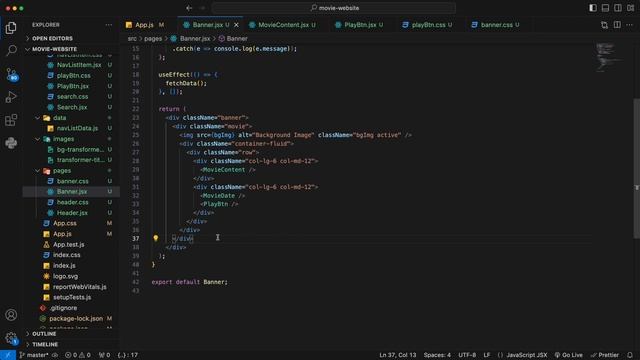Viewport: 640px width, 360px height.
Task: Open App.test.js file
Action: [68, 244]
